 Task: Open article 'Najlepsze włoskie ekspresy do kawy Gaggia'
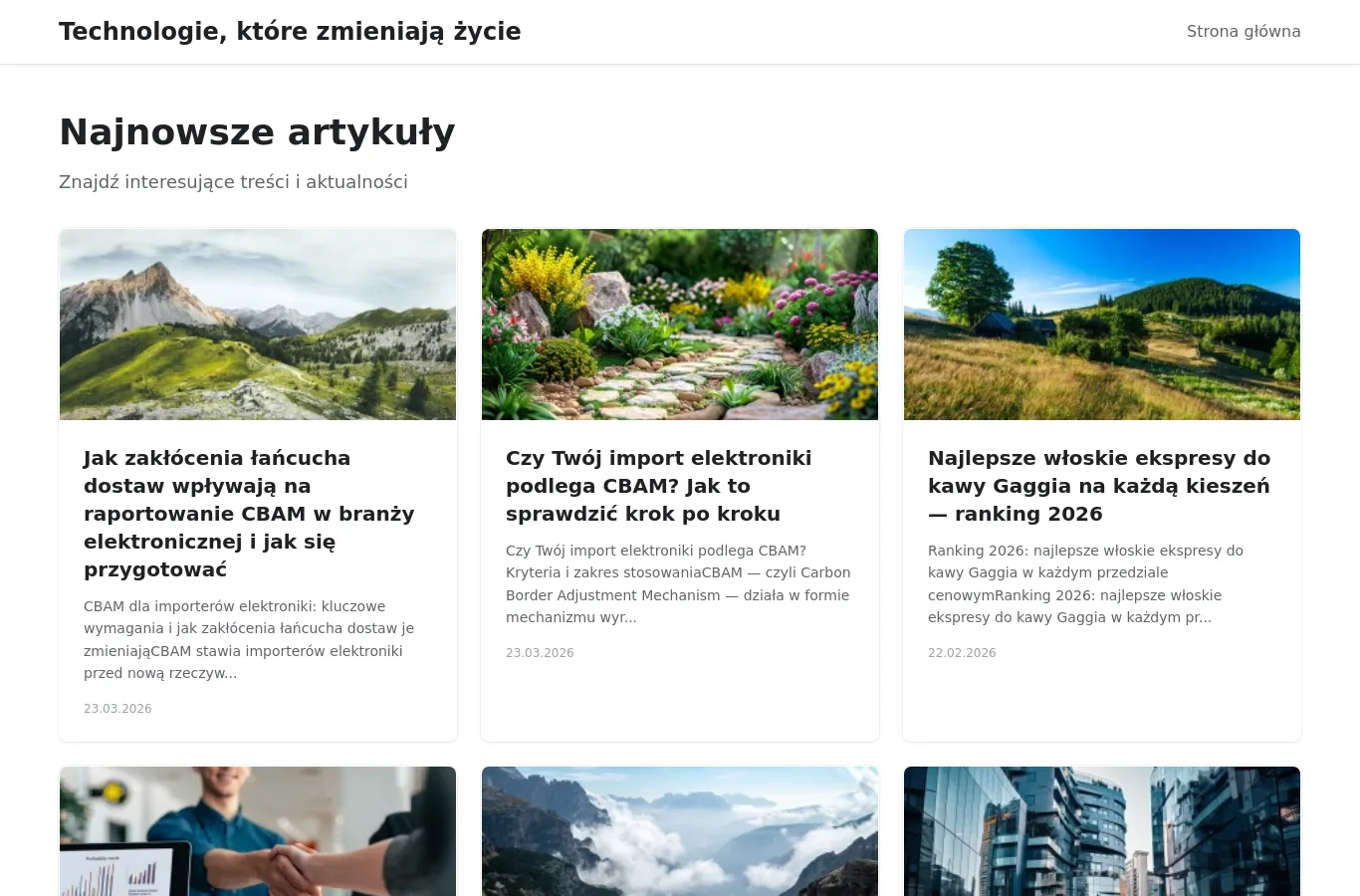tap(1099, 486)
